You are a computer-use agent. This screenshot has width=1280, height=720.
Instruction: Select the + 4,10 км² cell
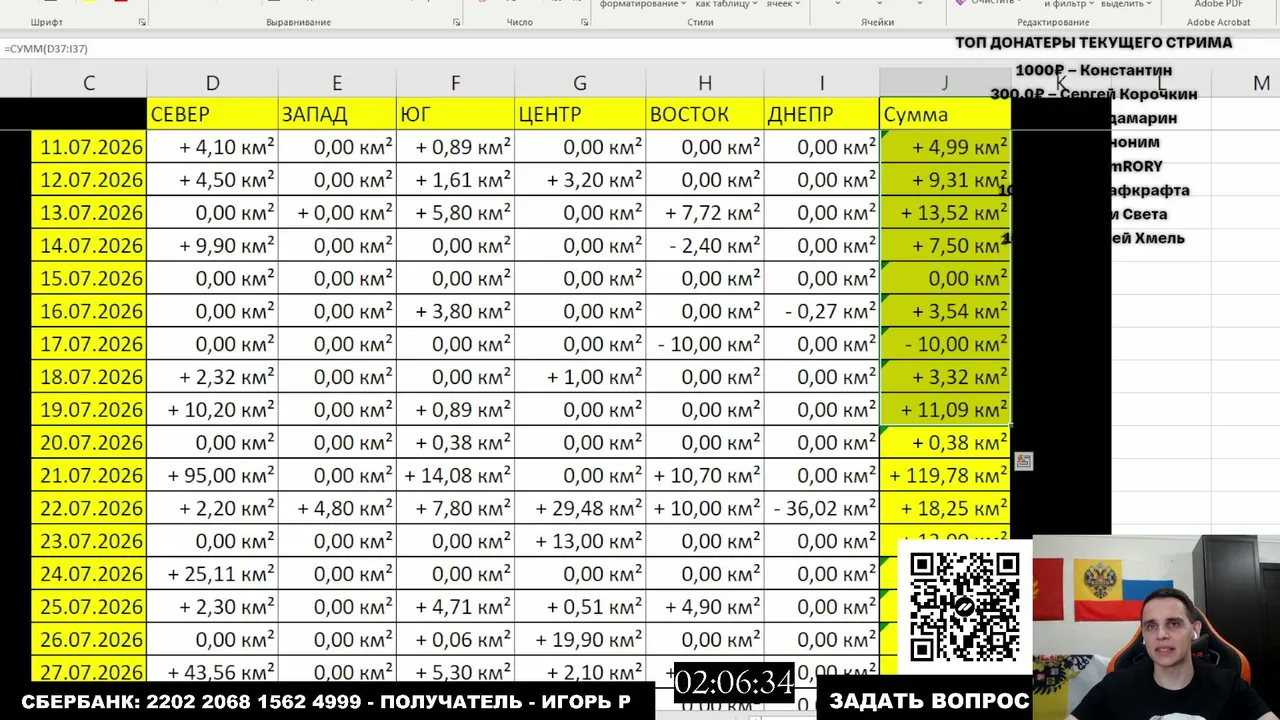212,147
